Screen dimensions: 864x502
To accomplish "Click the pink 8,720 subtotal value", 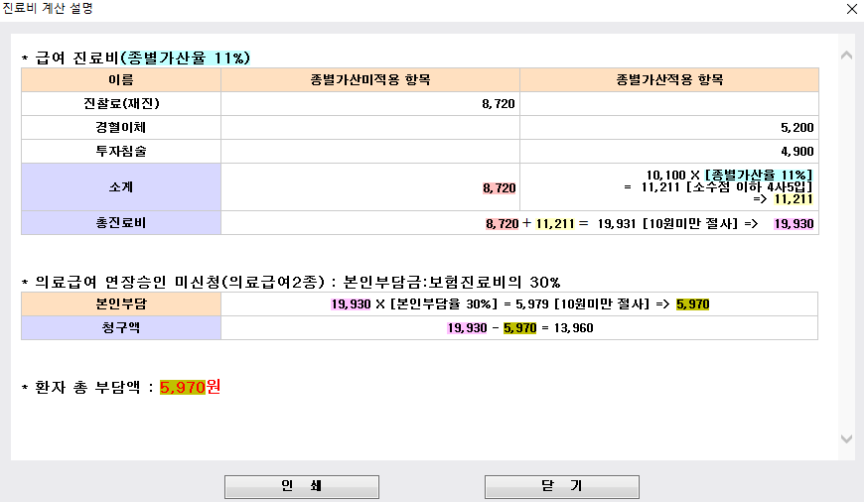I will [499, 188].
